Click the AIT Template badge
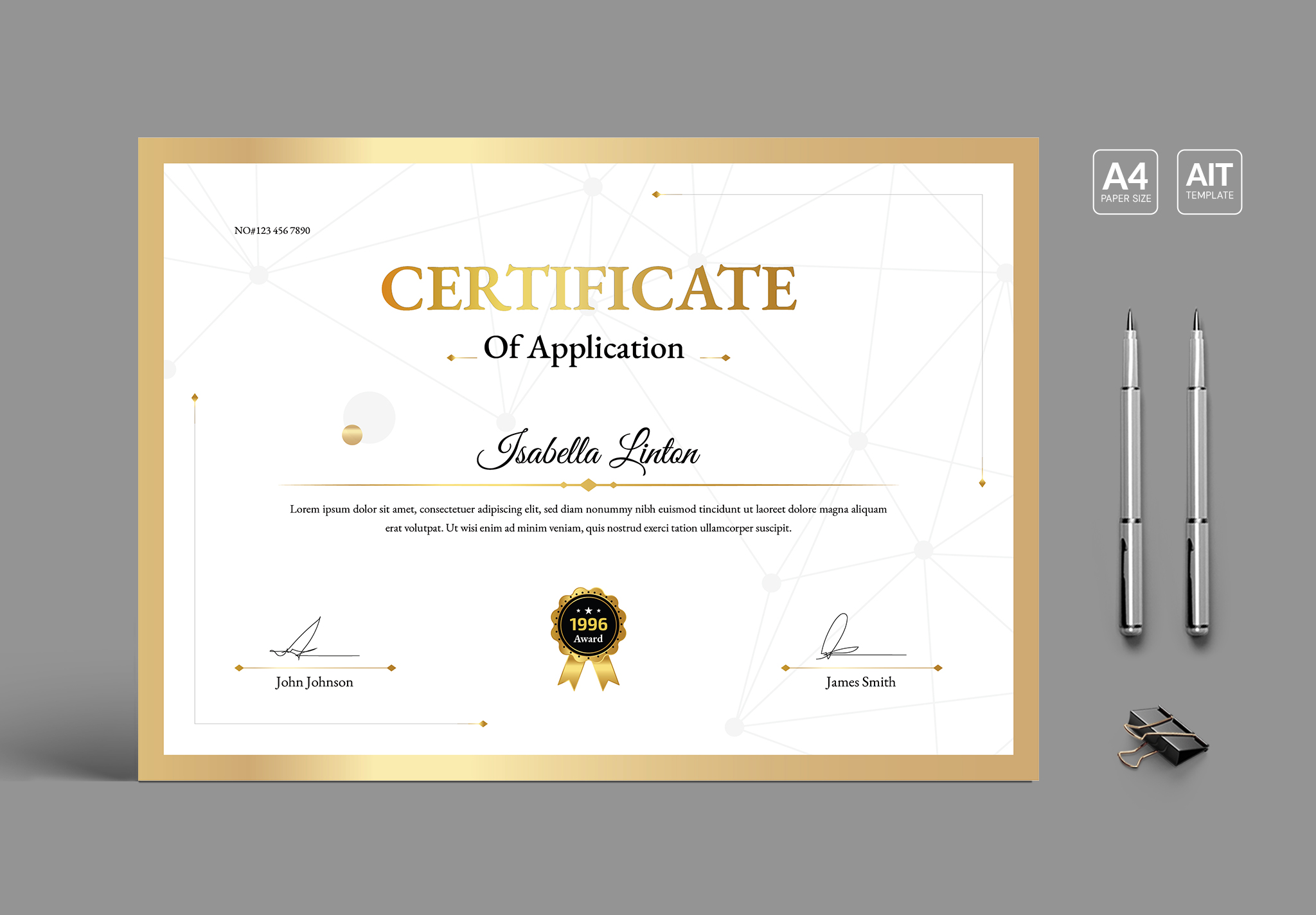 [x=1209, y=182]
